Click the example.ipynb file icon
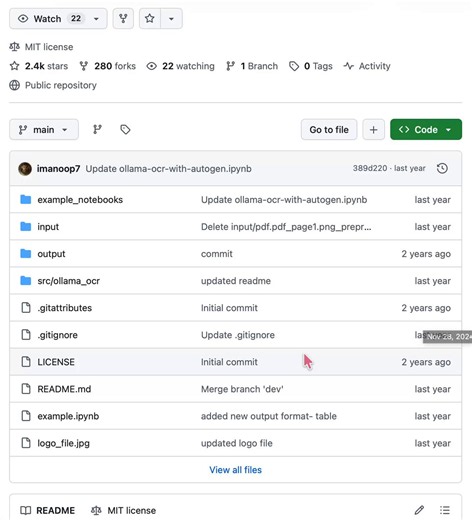472x520 pixels. 26,416
